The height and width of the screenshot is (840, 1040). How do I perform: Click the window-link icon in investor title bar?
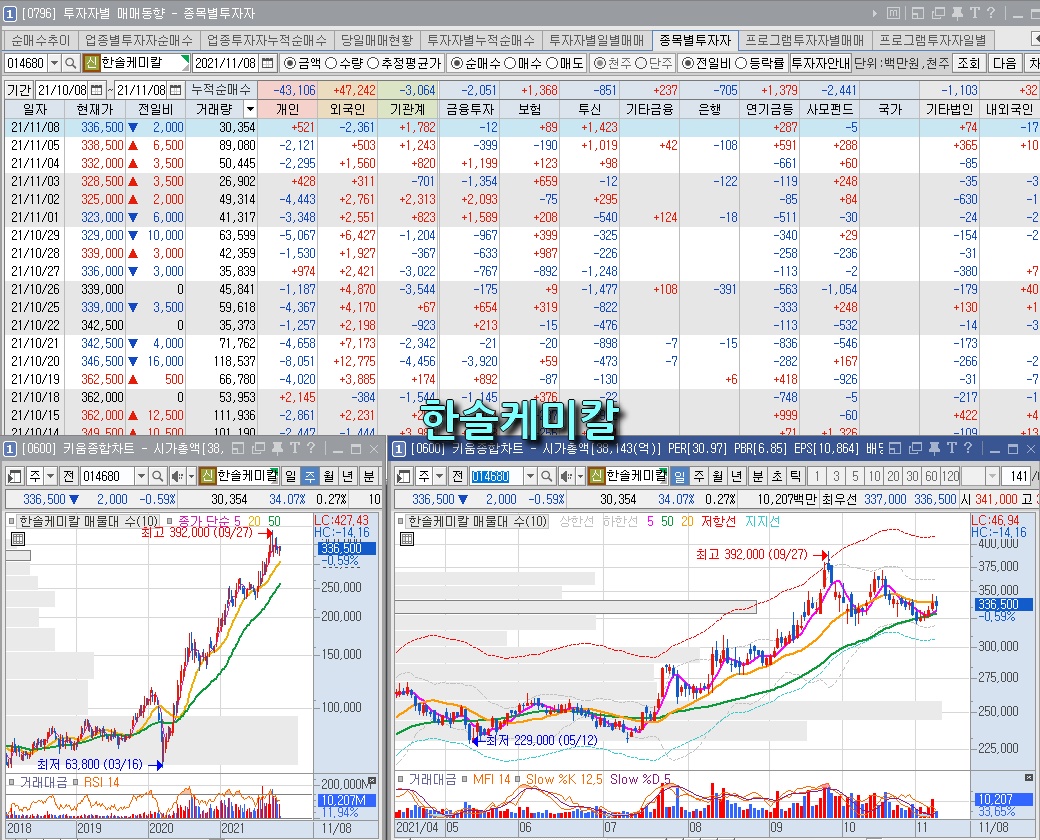pos(939,13)
